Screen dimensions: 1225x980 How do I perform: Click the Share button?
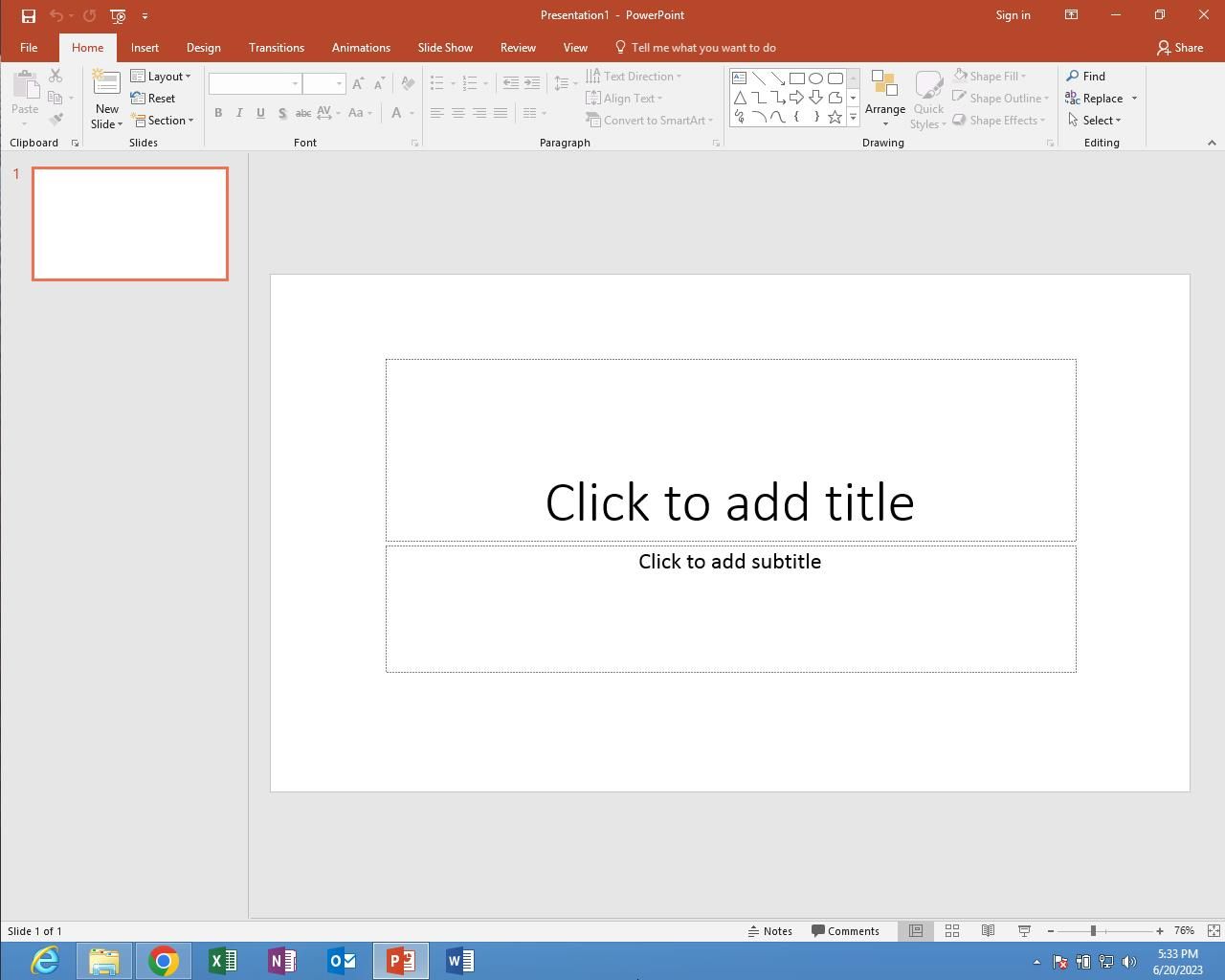(1180, 48)
